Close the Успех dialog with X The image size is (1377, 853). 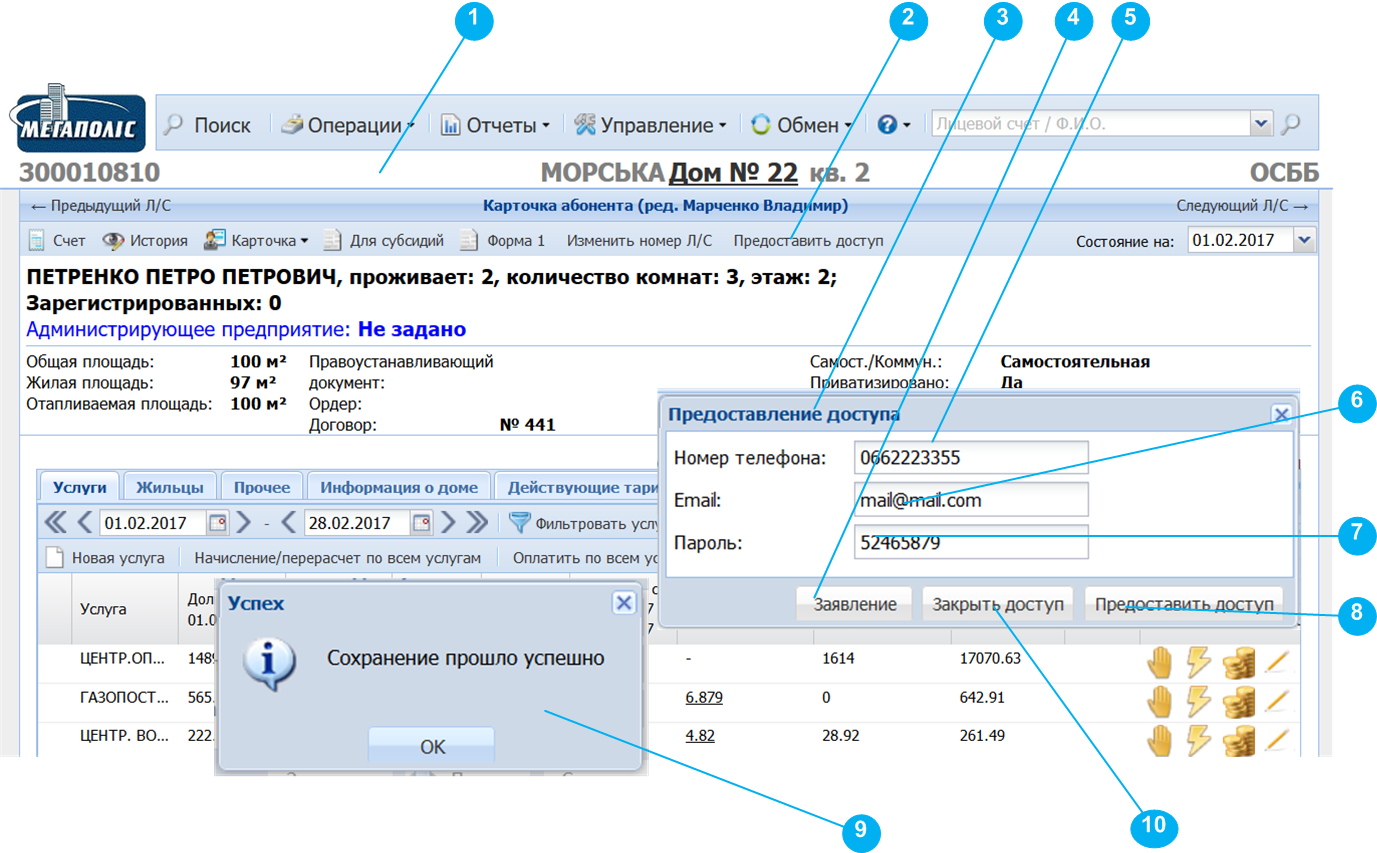623,602
